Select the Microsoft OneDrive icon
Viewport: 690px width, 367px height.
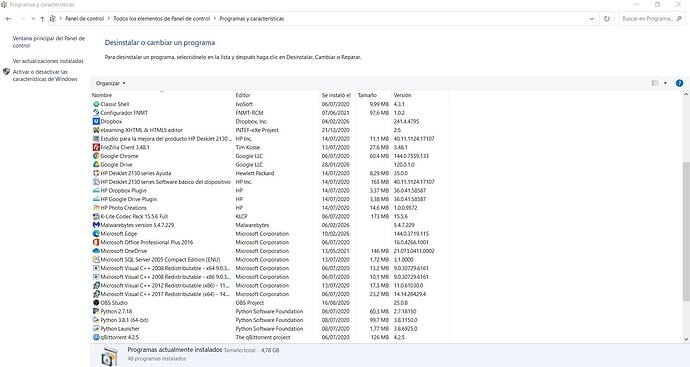tap(96, 251)
